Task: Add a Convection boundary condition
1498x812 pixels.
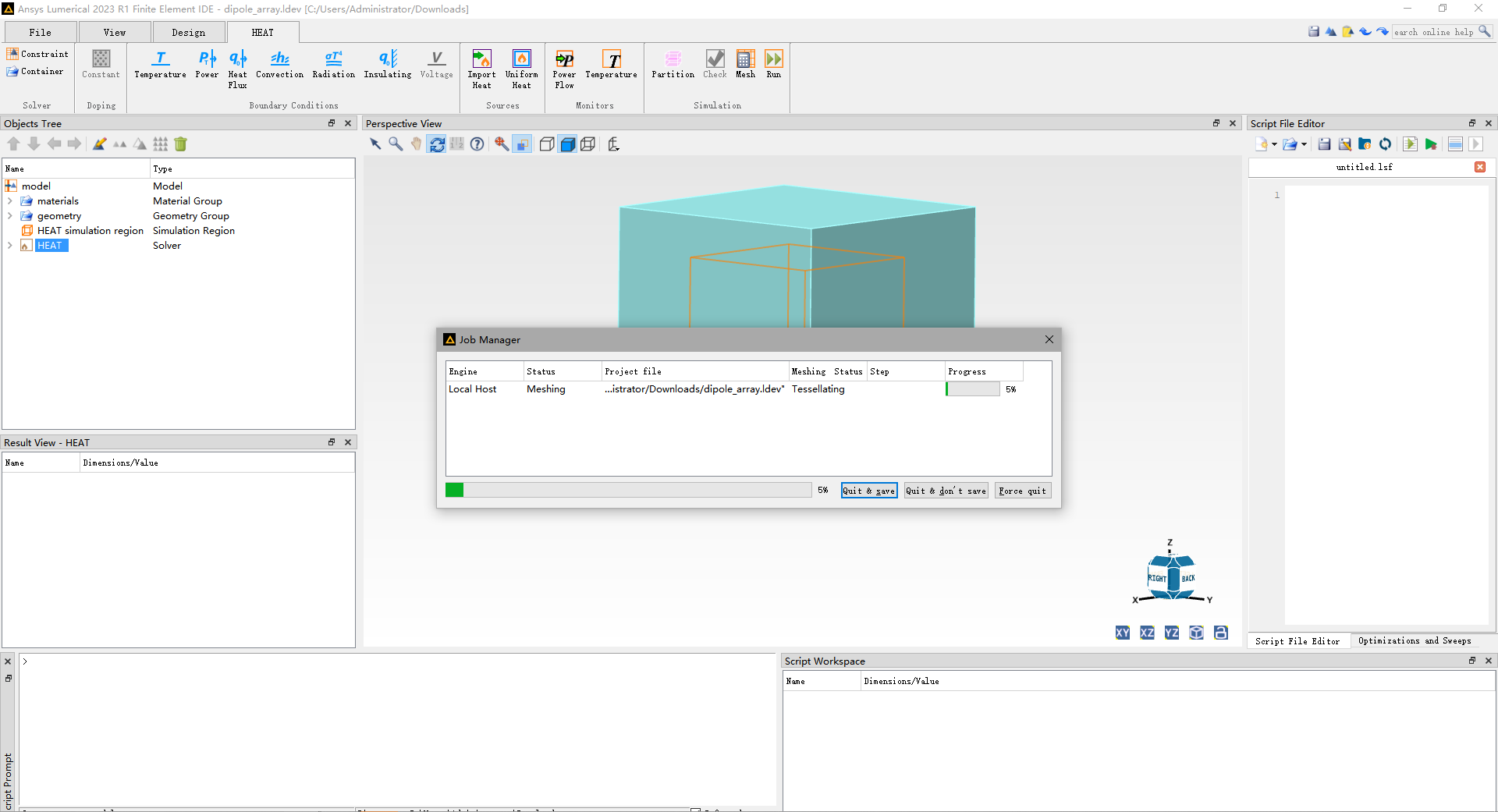Action: [279, 65]
